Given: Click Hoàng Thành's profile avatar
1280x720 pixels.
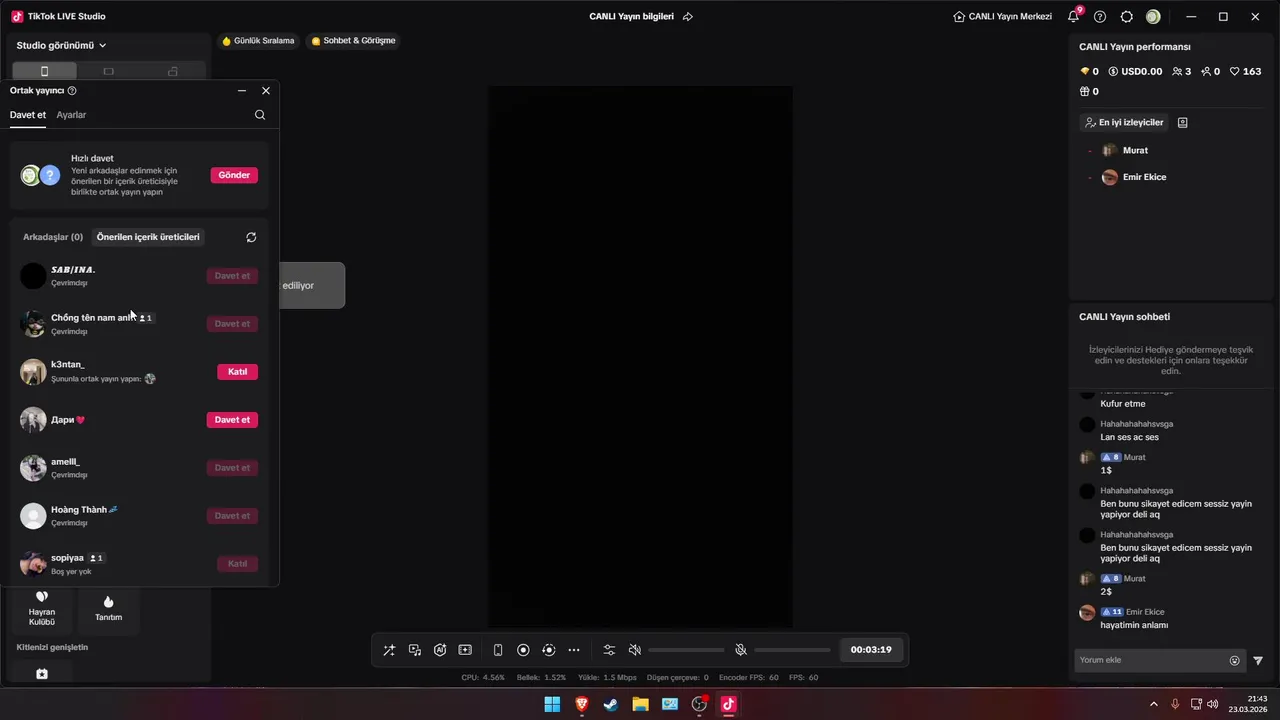Looking at the screenshot, I should 34,516.
